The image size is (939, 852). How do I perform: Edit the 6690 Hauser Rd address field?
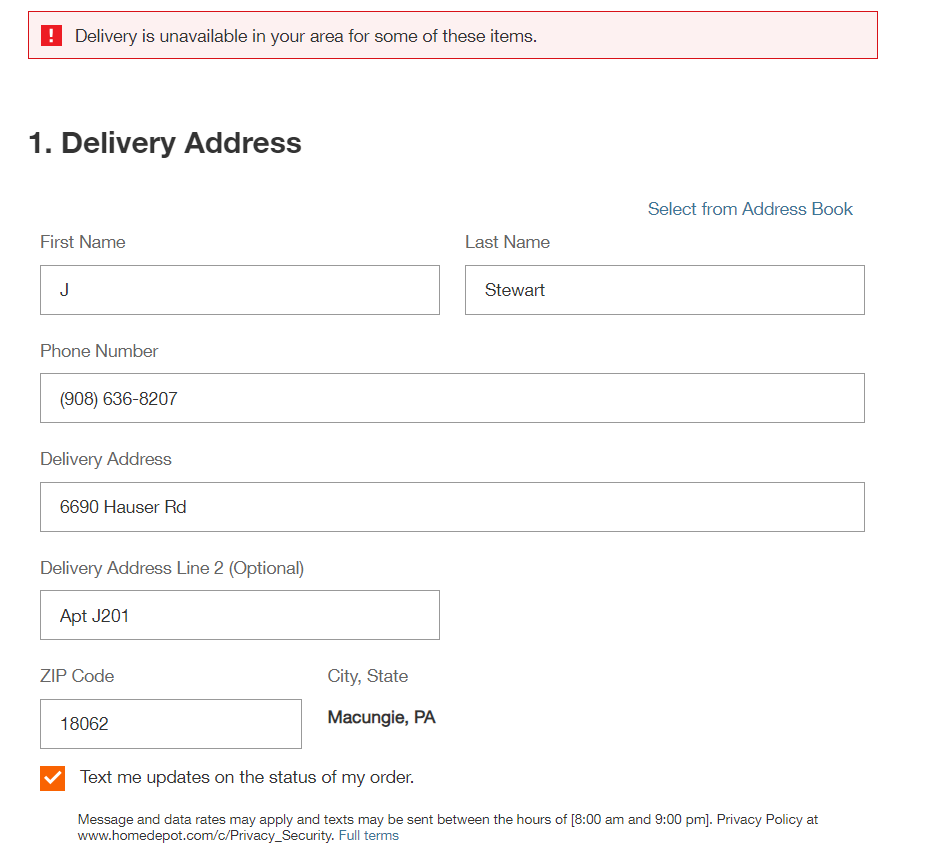(x=452, y=507)
